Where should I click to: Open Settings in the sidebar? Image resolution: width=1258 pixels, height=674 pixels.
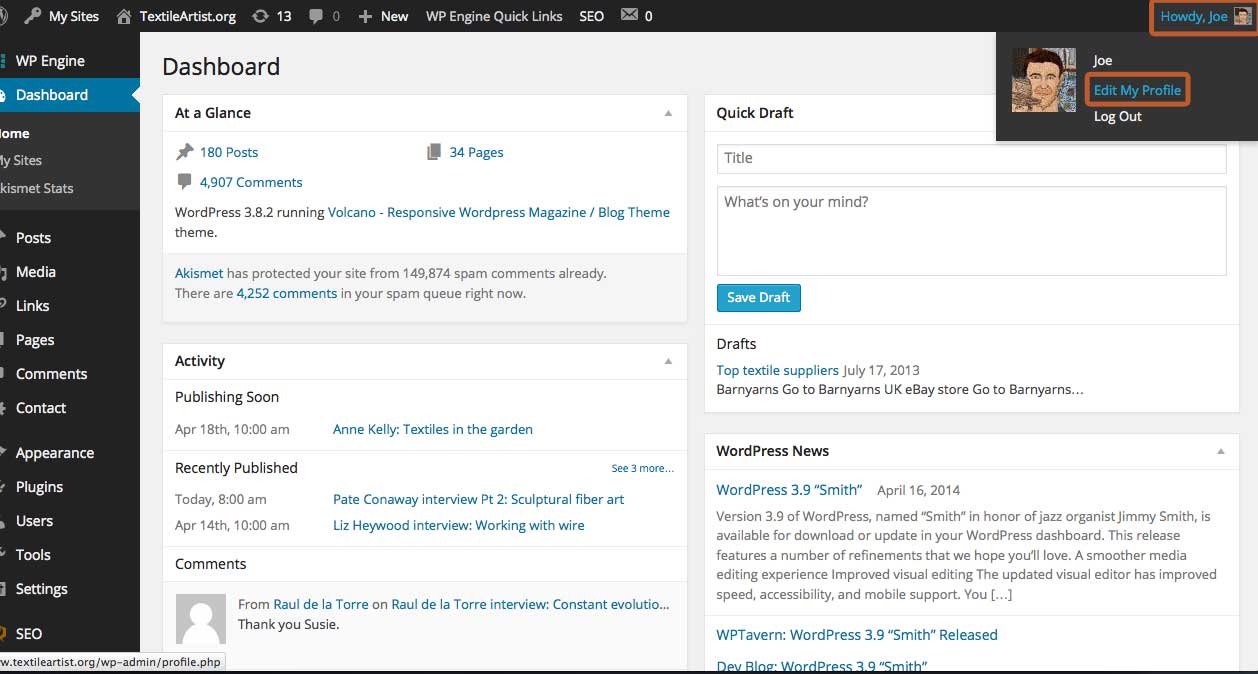tap(42, 589)
